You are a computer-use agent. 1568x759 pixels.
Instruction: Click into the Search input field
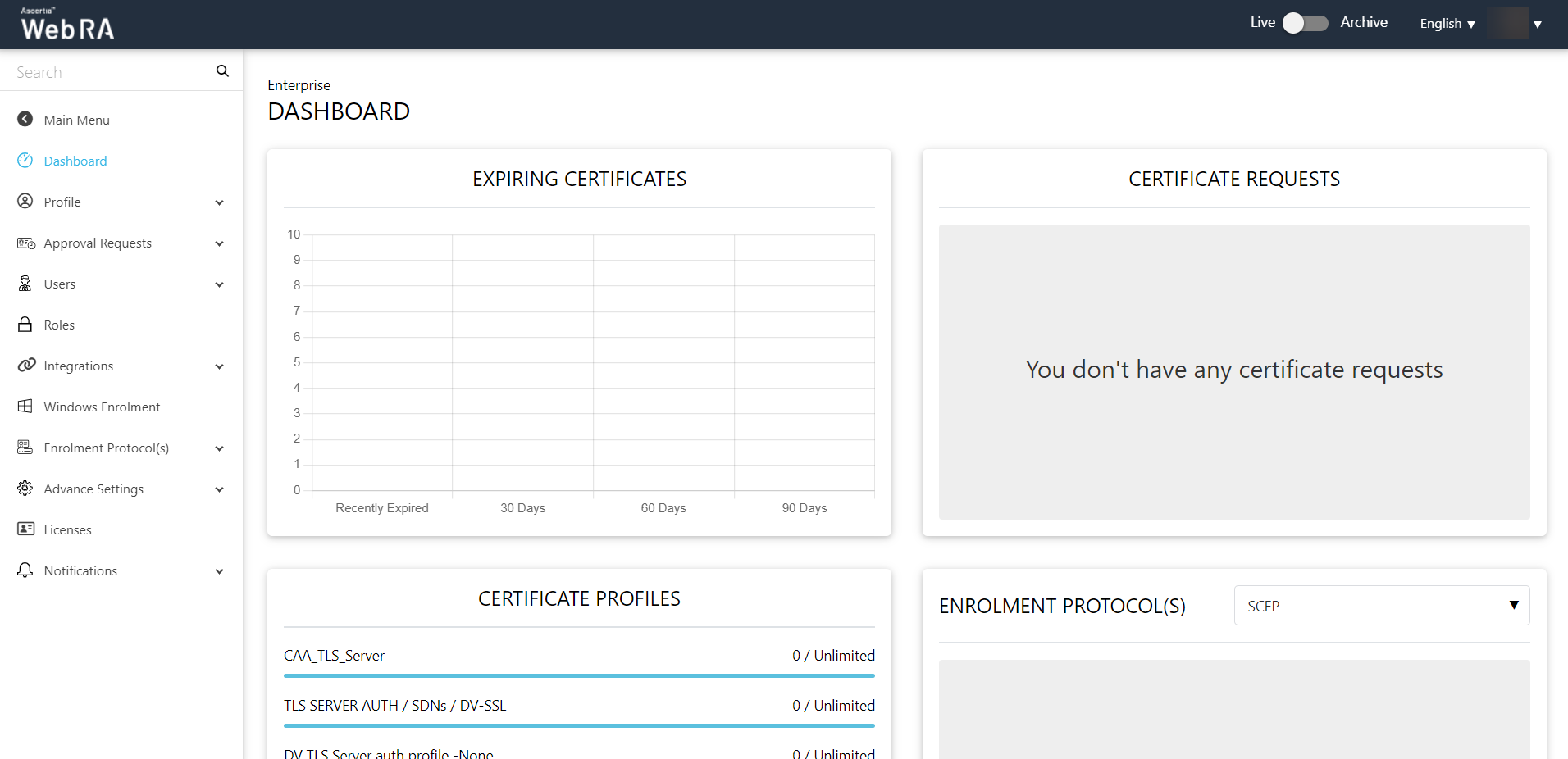click(111, 72)
